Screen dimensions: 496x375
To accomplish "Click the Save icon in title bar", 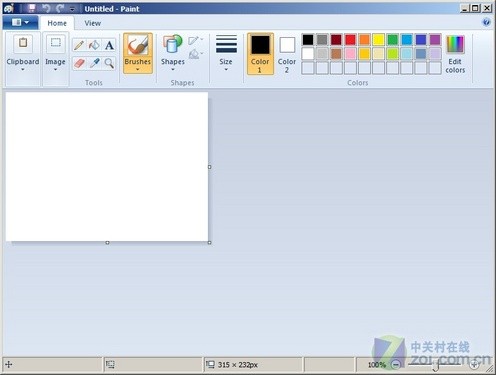I will coord(32,8).
